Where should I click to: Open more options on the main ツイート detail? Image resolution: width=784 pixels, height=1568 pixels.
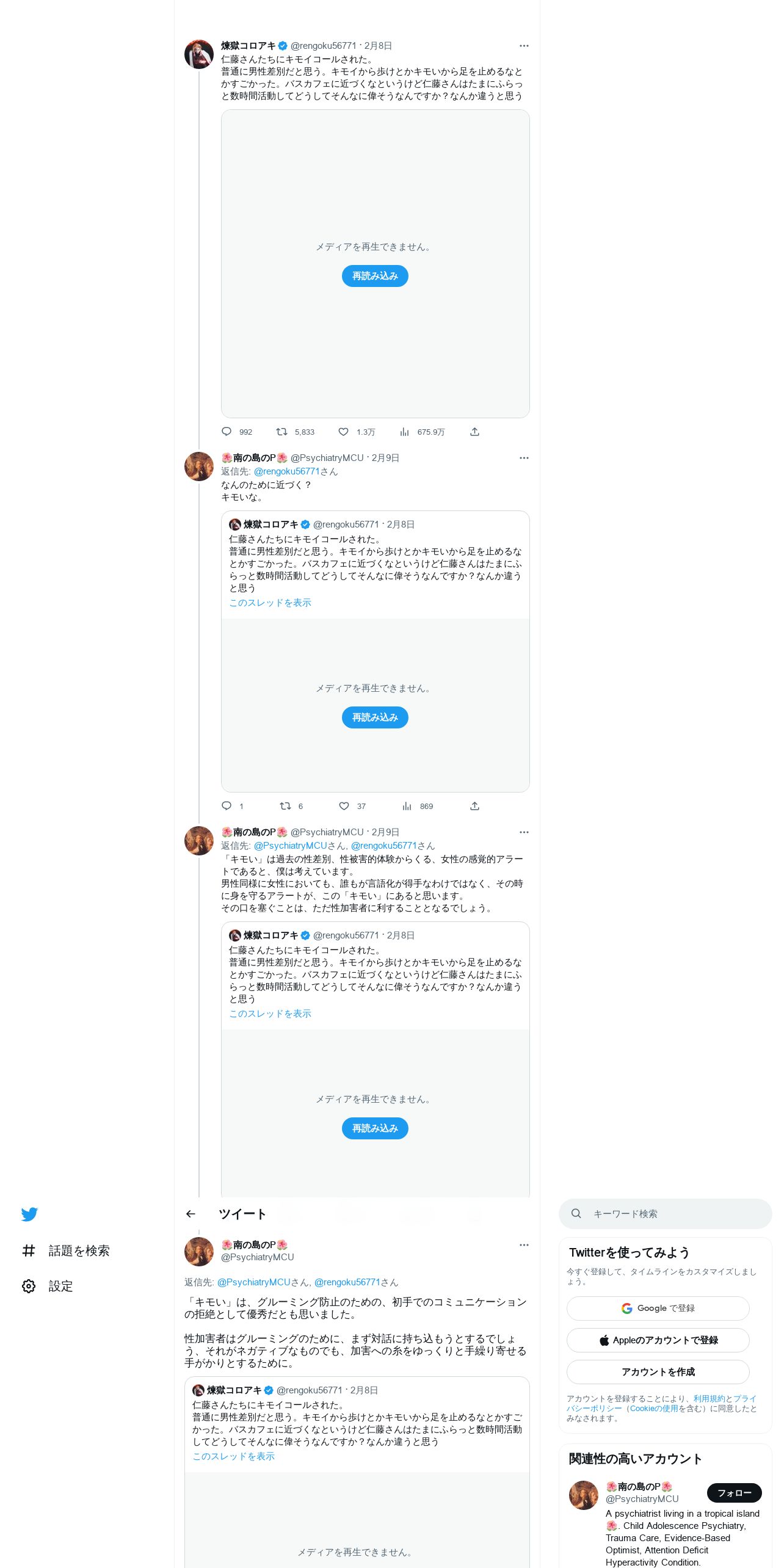pyautogui.click(x=524, y=1245)
